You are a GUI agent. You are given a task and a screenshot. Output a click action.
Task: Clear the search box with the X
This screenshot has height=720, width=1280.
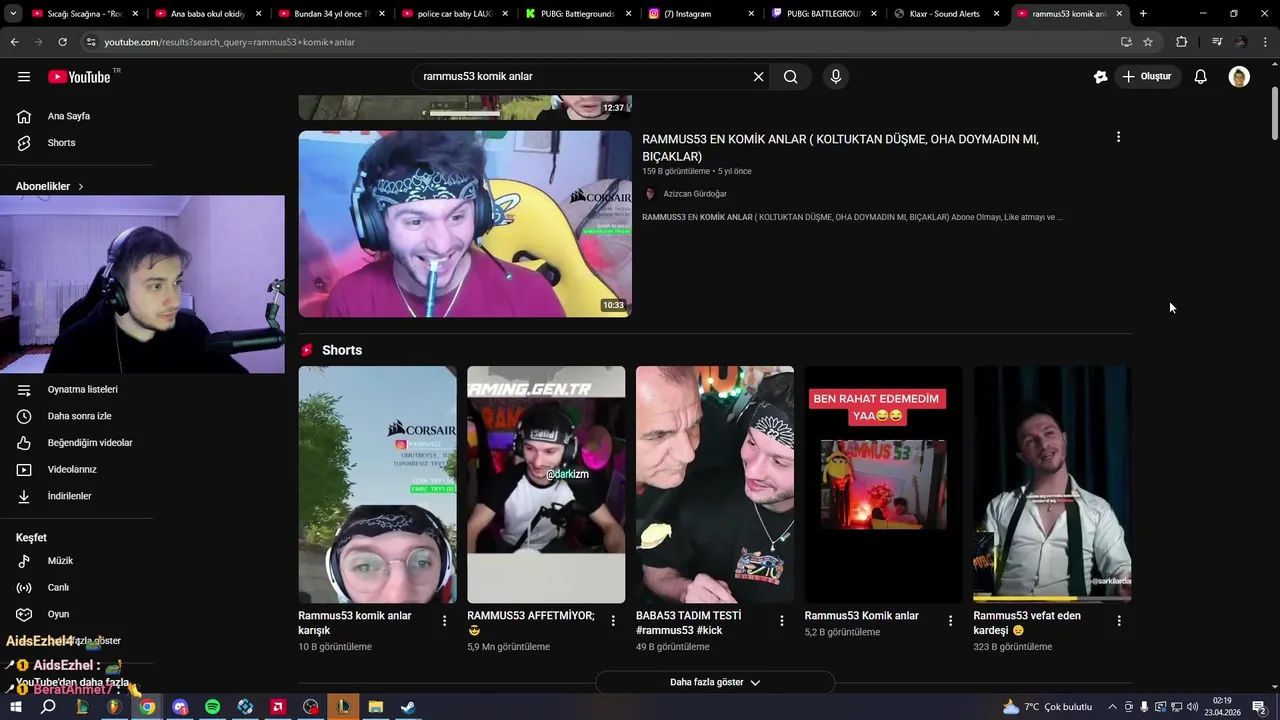758,77
